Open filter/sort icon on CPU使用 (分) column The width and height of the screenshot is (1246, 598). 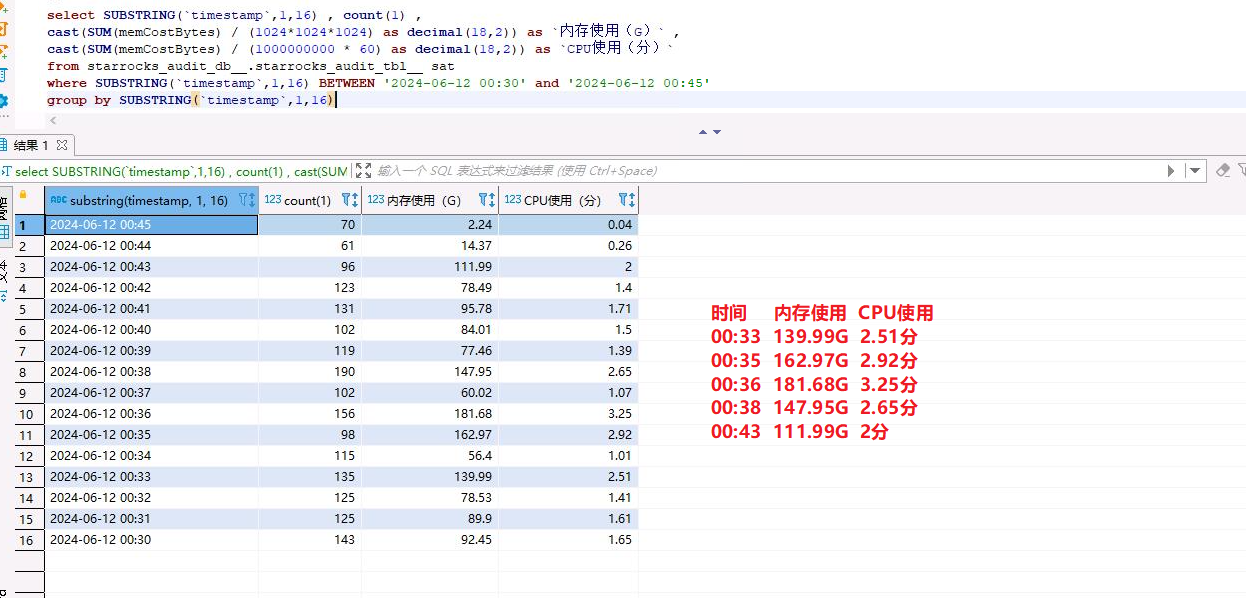pos(626,200)
